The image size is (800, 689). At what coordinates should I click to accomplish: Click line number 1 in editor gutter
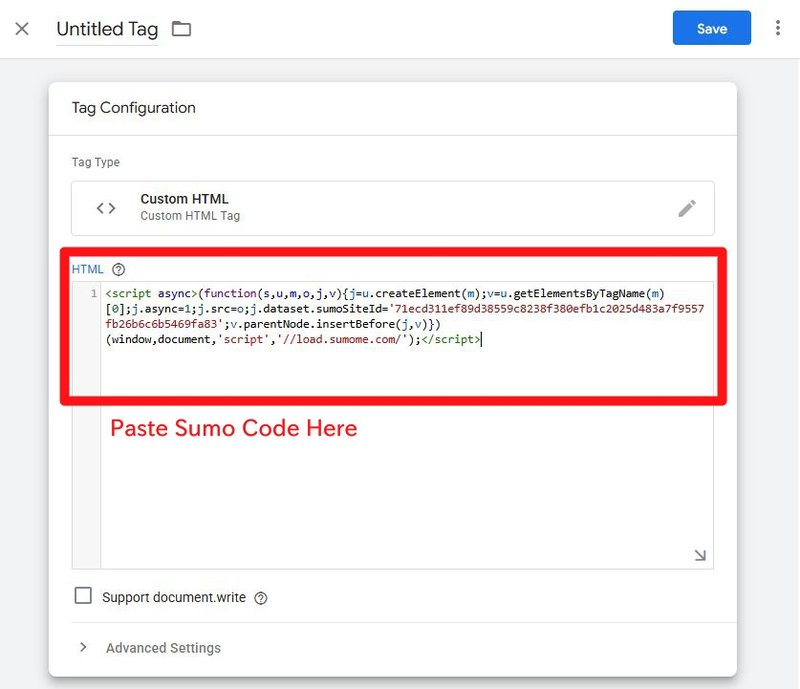click(93, 294)
